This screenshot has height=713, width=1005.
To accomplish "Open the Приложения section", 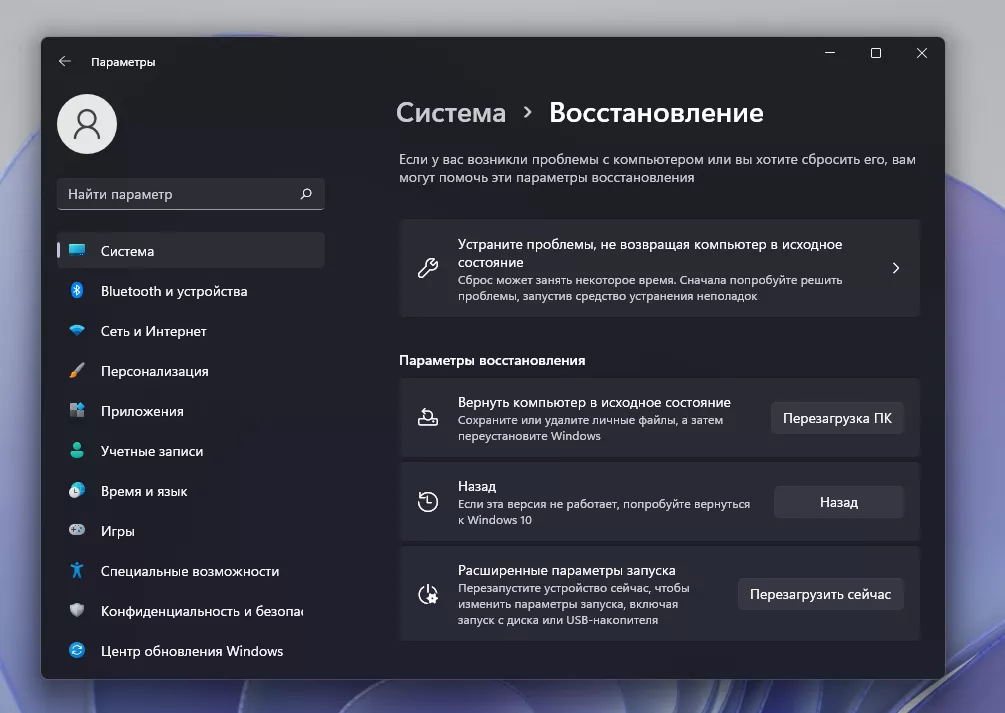I will coord(190,411).
